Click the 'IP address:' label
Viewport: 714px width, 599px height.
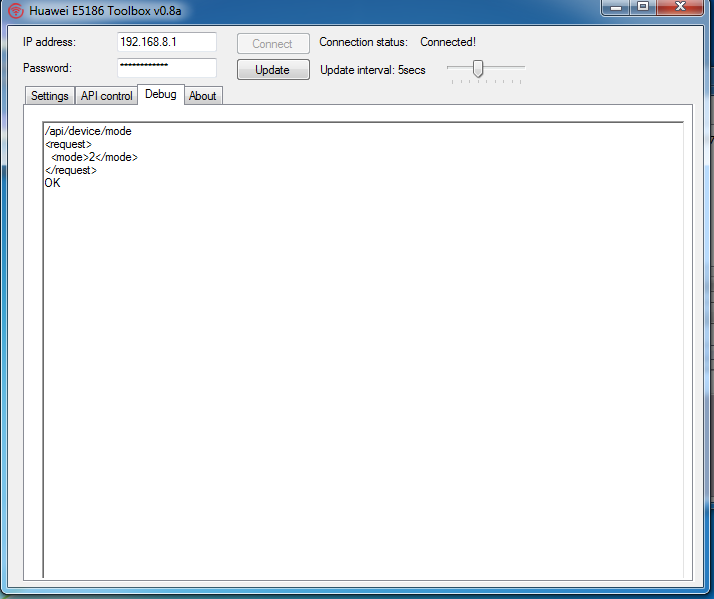[x=49, y=42]
